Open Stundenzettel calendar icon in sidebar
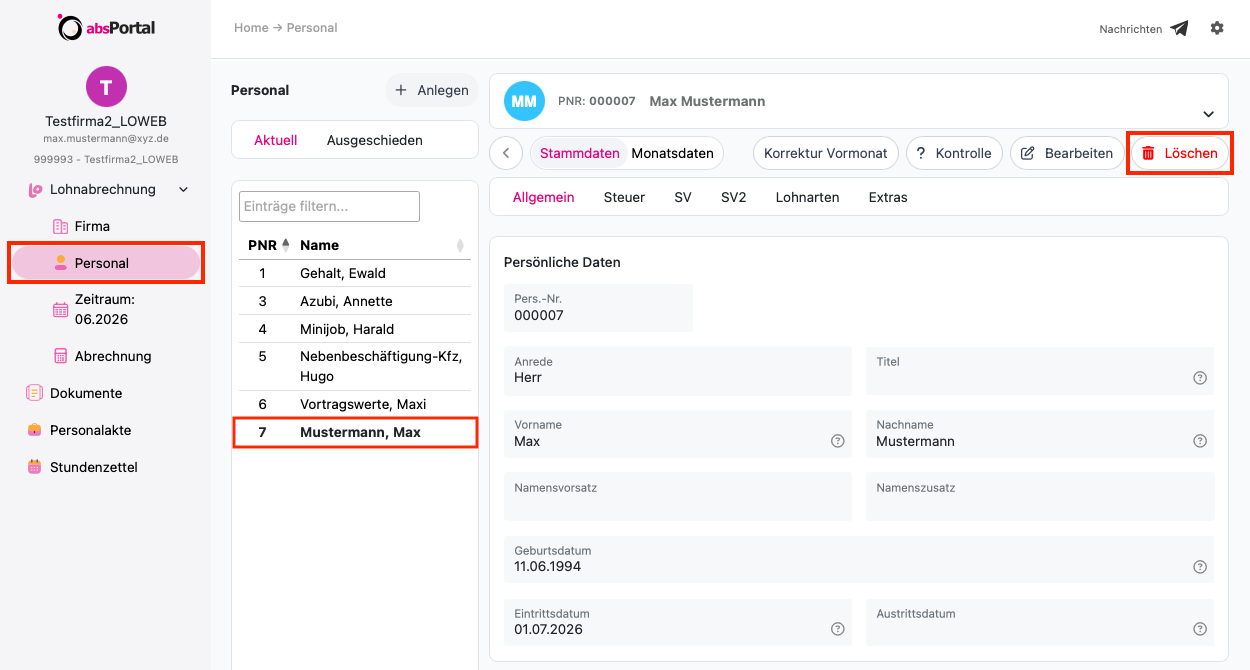 point(35,467)
